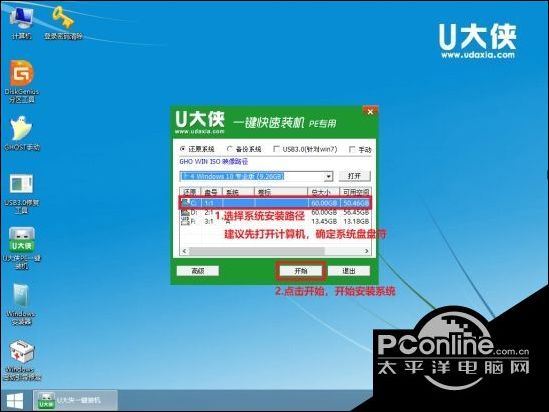Open the golden key login password icon

click(63, 23)
